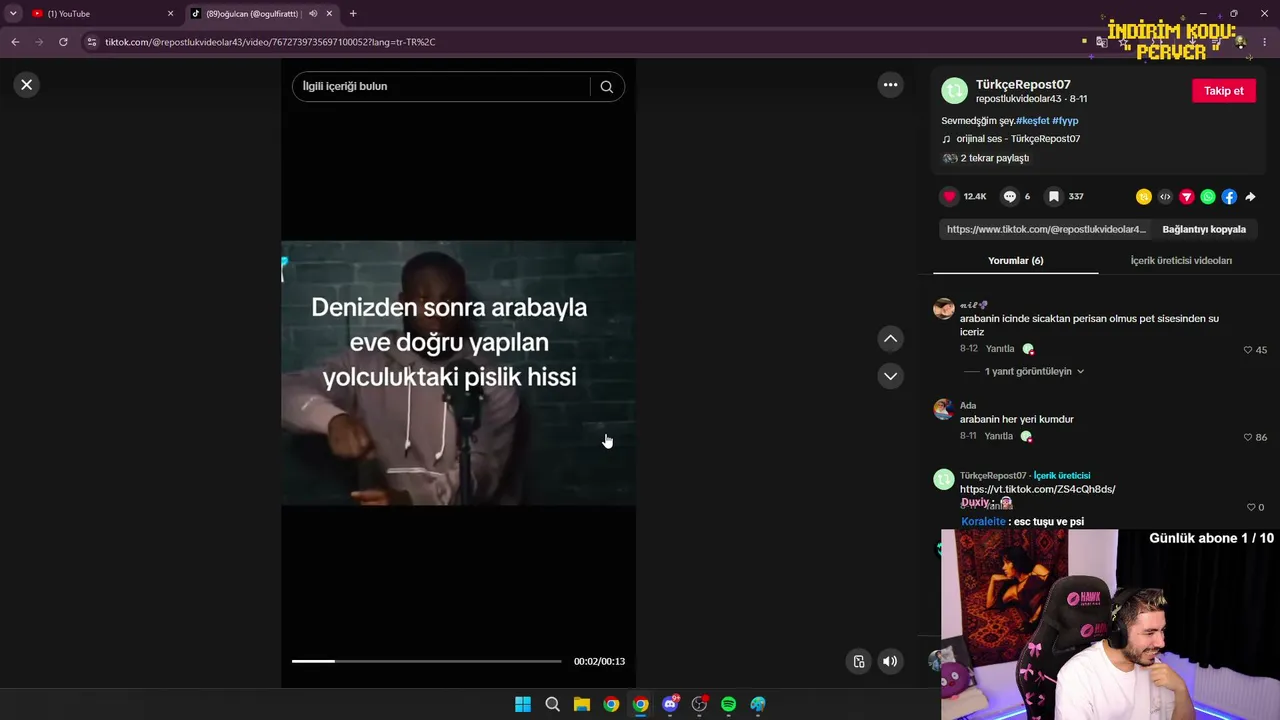Open the #fyyp hashtag
The width and height of the screenshot is (1280, 720).
pyautogui.click(x=1065, y=121)
